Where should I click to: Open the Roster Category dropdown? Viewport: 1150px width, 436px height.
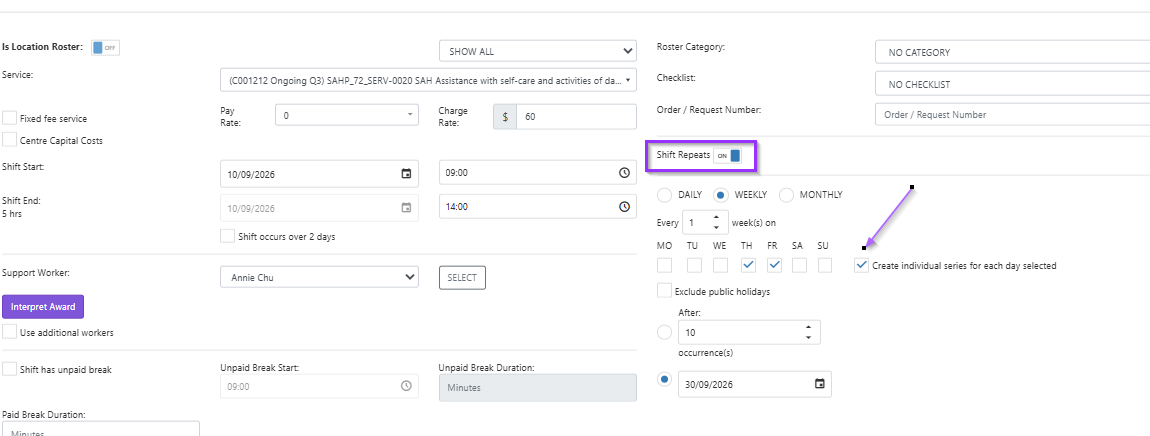[1012, 52]
